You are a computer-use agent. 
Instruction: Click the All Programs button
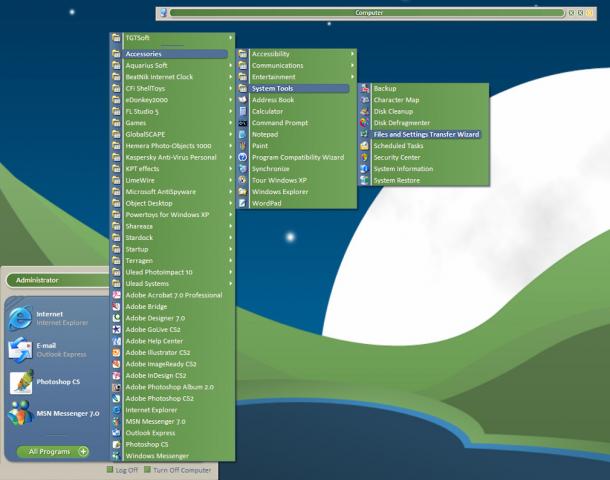(x=53, y=452)
